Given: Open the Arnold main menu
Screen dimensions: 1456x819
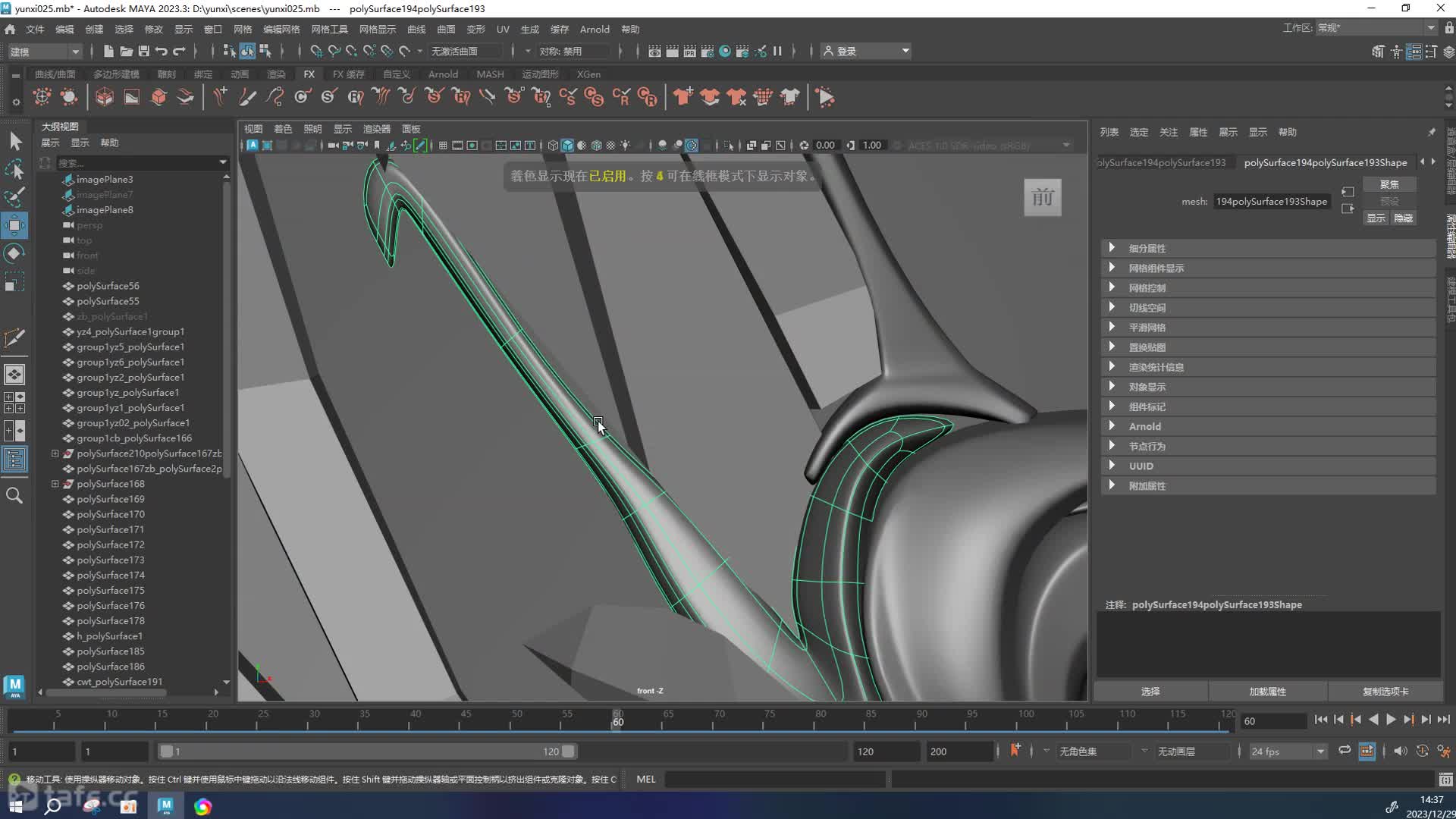Looking at the screenshot, I should pyautogui.click(x=595, y=30).
